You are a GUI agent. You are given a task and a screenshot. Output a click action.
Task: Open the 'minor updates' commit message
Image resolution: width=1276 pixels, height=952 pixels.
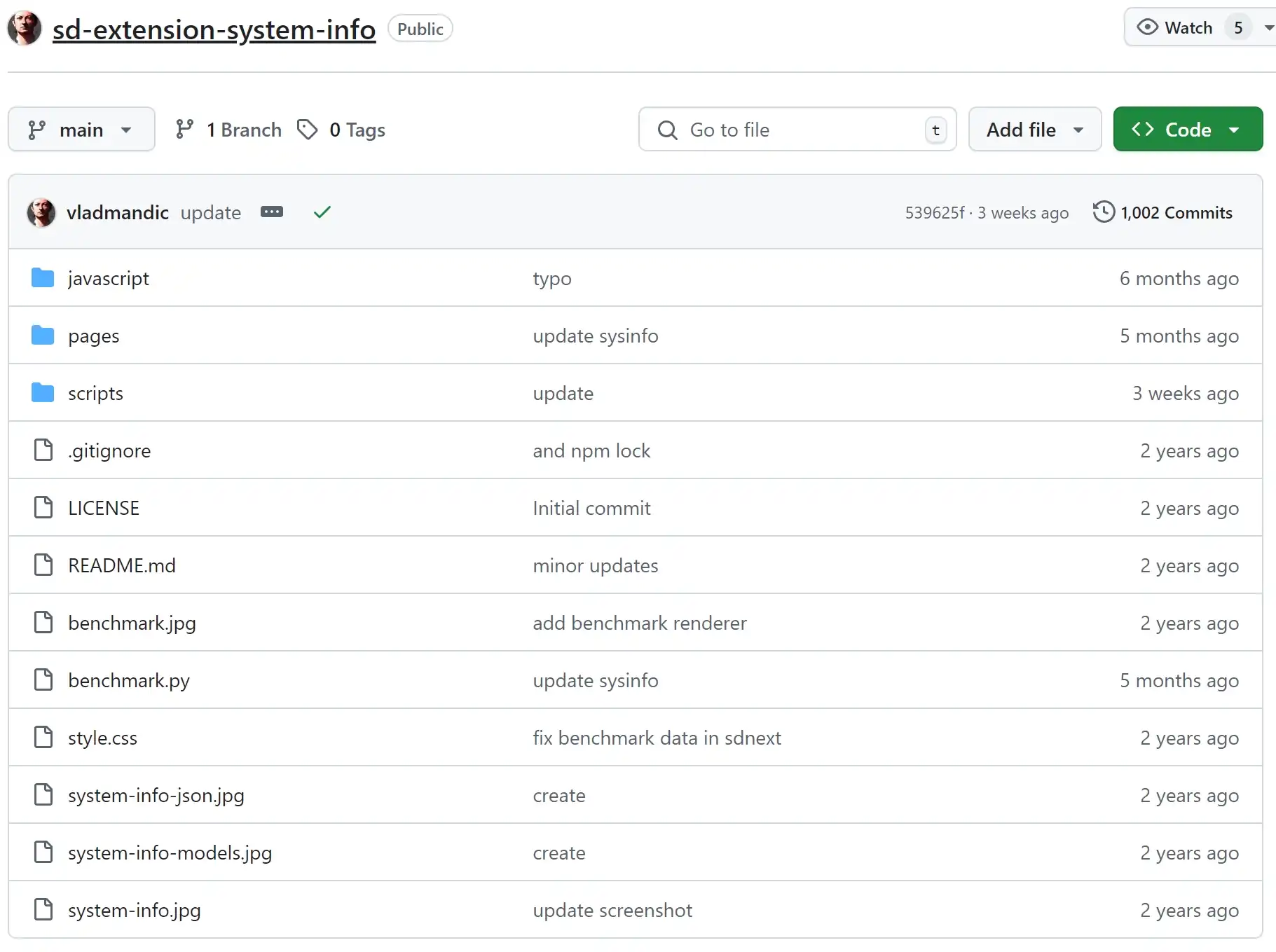596,565
